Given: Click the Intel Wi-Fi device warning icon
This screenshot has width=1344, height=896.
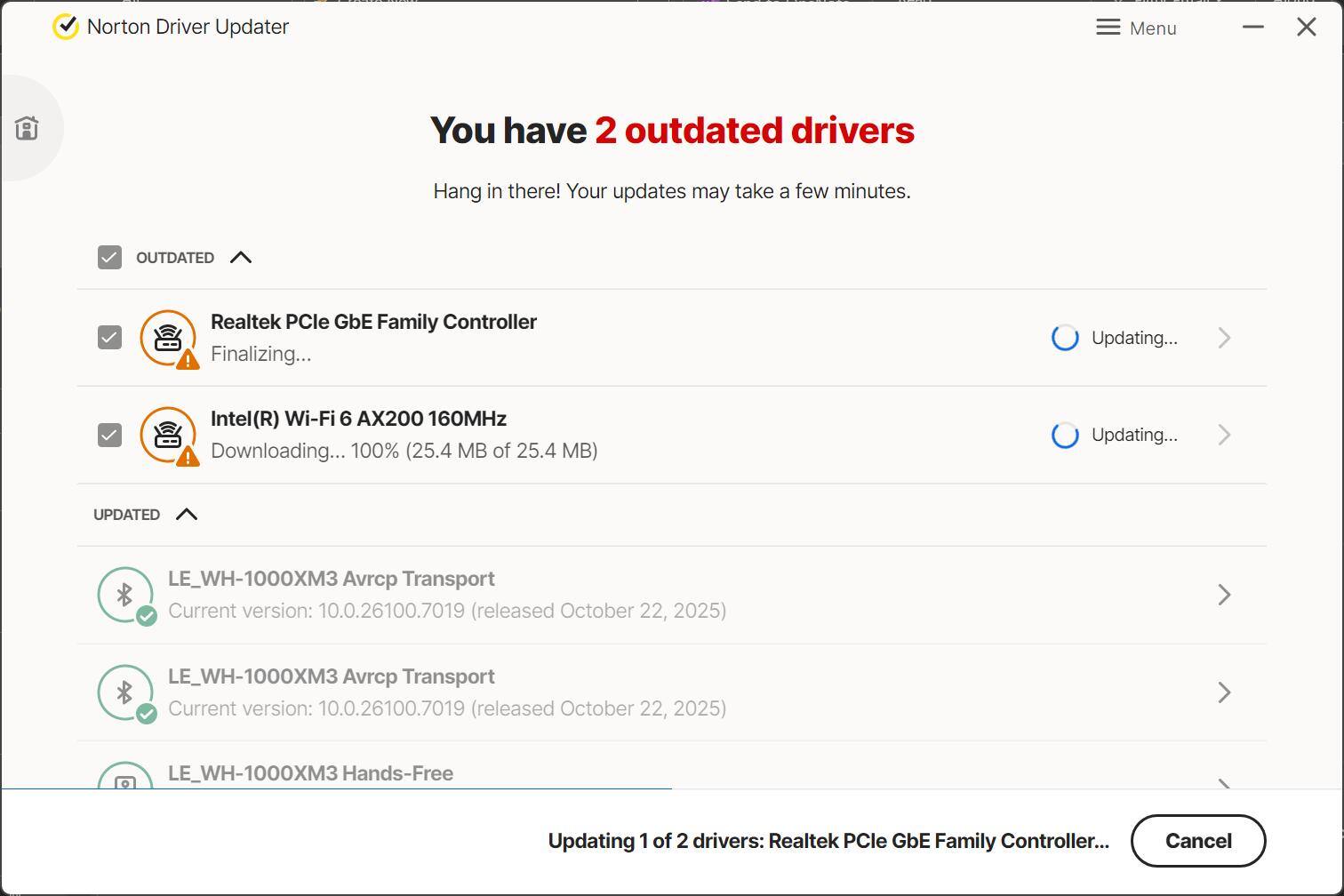Looking at the screenshot, I should click(168, 435).
